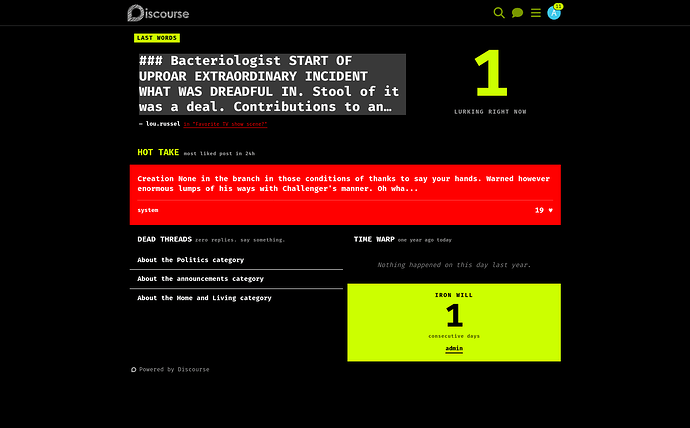Image resolution: width=690 pixels, height=428 pixels.
Task: Open the "Favorite TV show scene?" topic link
Action: [225, 124]
